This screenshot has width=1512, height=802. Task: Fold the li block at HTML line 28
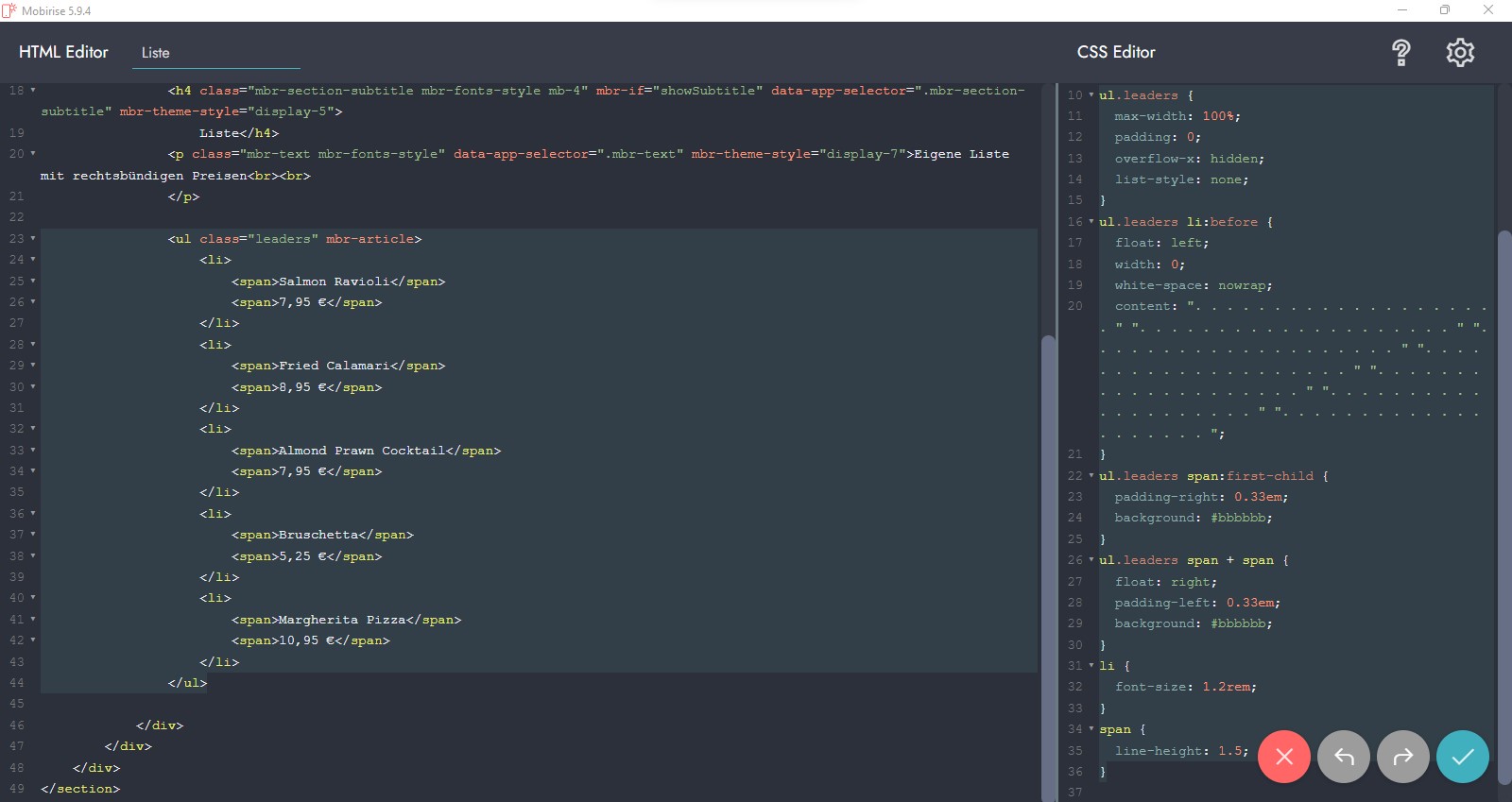pos(33,345)
